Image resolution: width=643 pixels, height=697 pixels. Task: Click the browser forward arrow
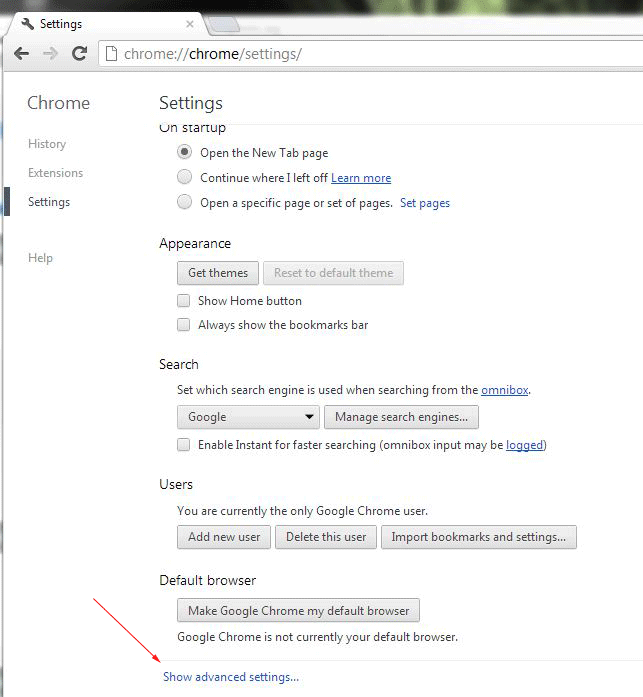pyautogui.click(x=50, y=53)
